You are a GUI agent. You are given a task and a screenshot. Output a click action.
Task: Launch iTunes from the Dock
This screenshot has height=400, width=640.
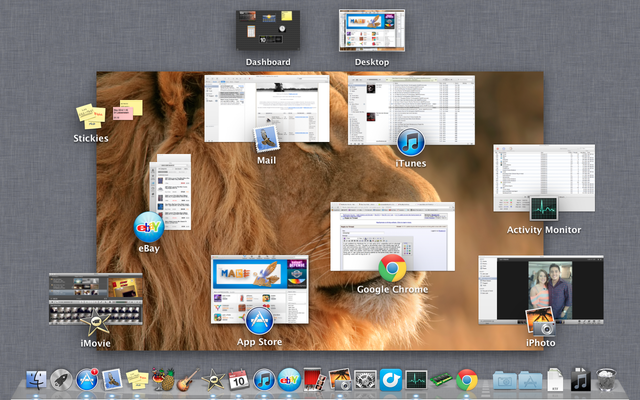[x=264, y=380]
